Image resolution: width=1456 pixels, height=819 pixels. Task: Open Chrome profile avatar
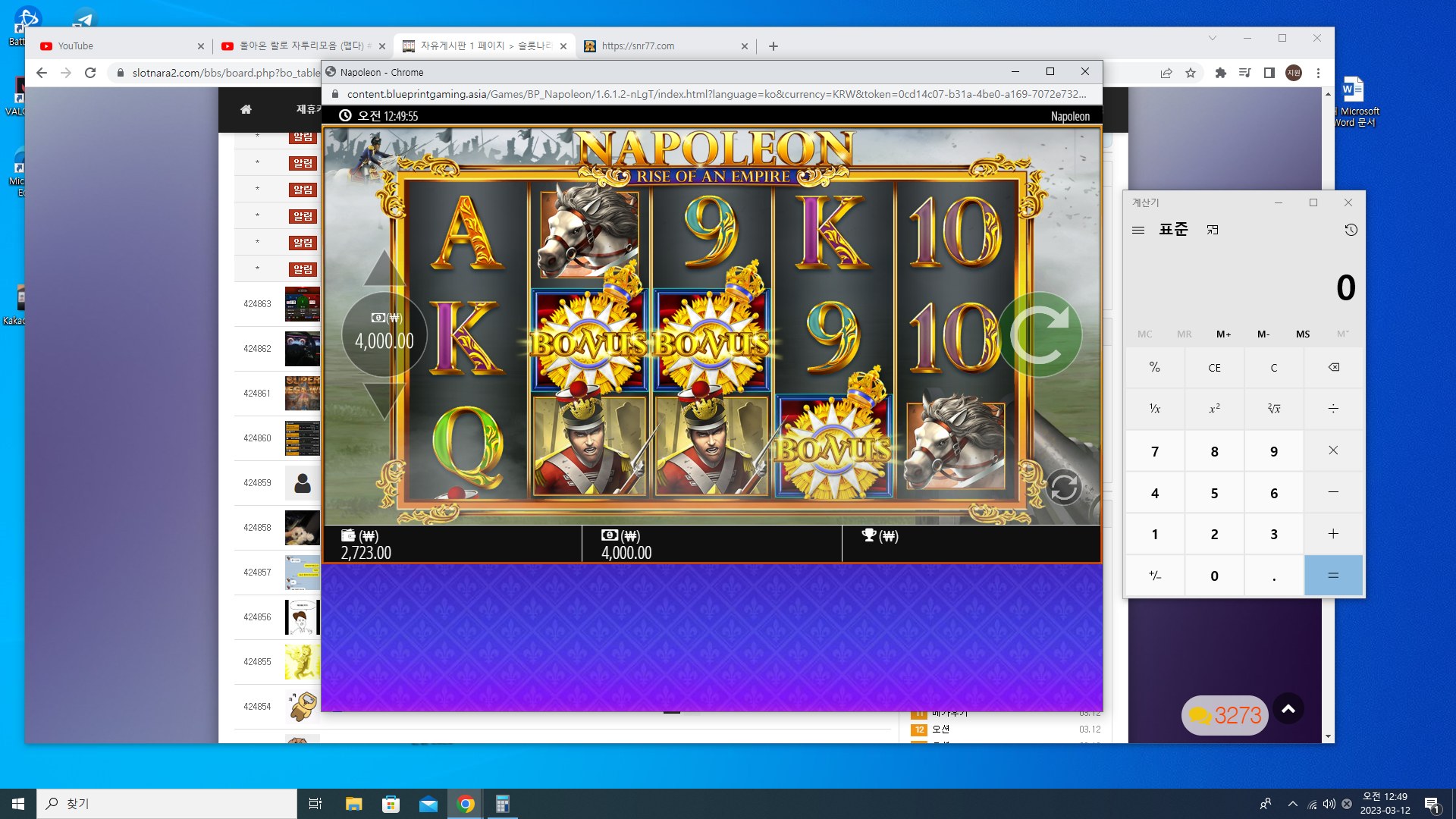tap(1294, 73)
